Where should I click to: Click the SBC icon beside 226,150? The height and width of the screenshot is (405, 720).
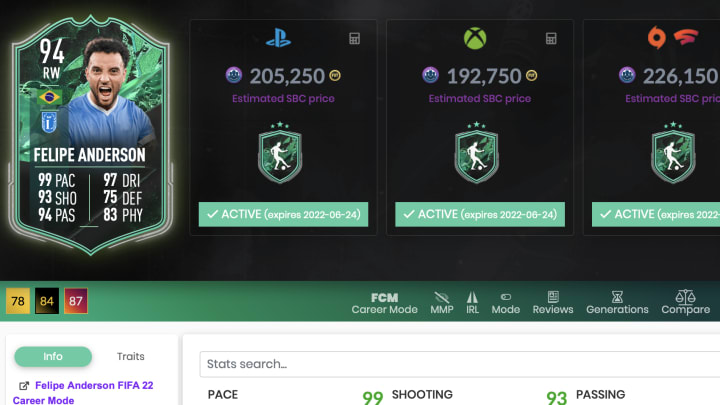pyautogui.click(x=627, y=75)
